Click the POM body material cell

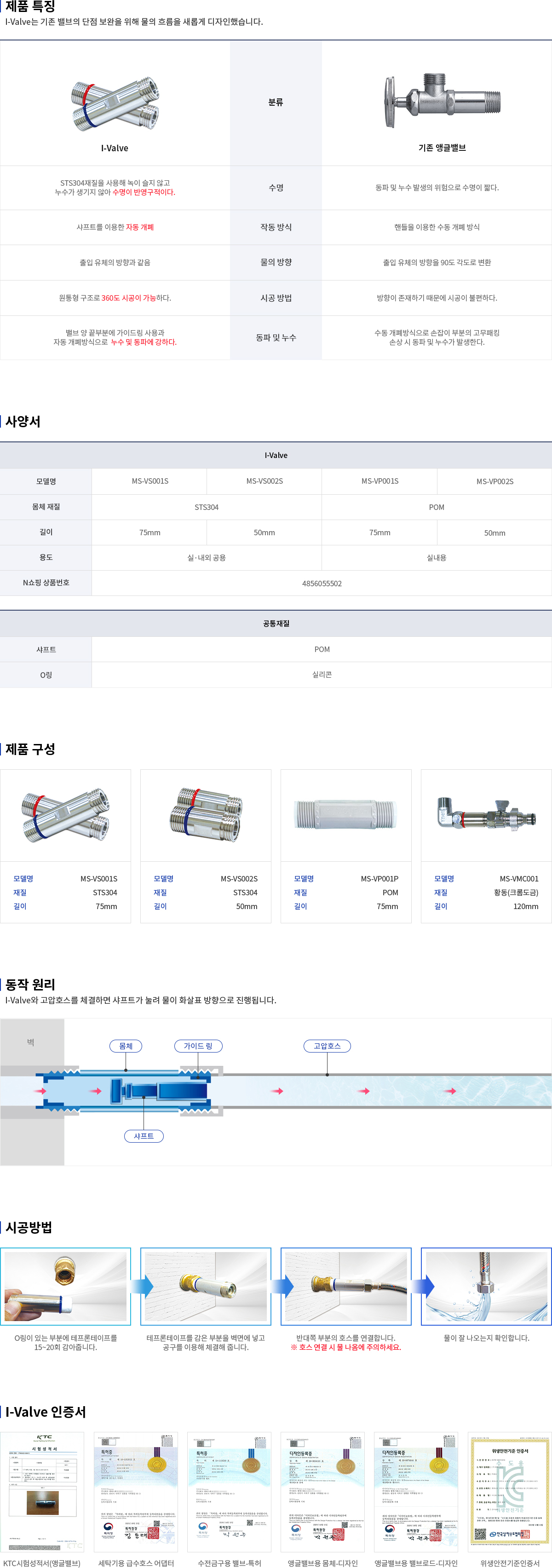pos(437,507)
